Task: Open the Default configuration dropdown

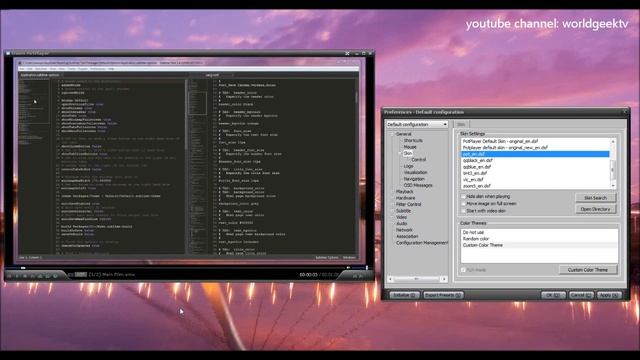Action: click(417, 124)
